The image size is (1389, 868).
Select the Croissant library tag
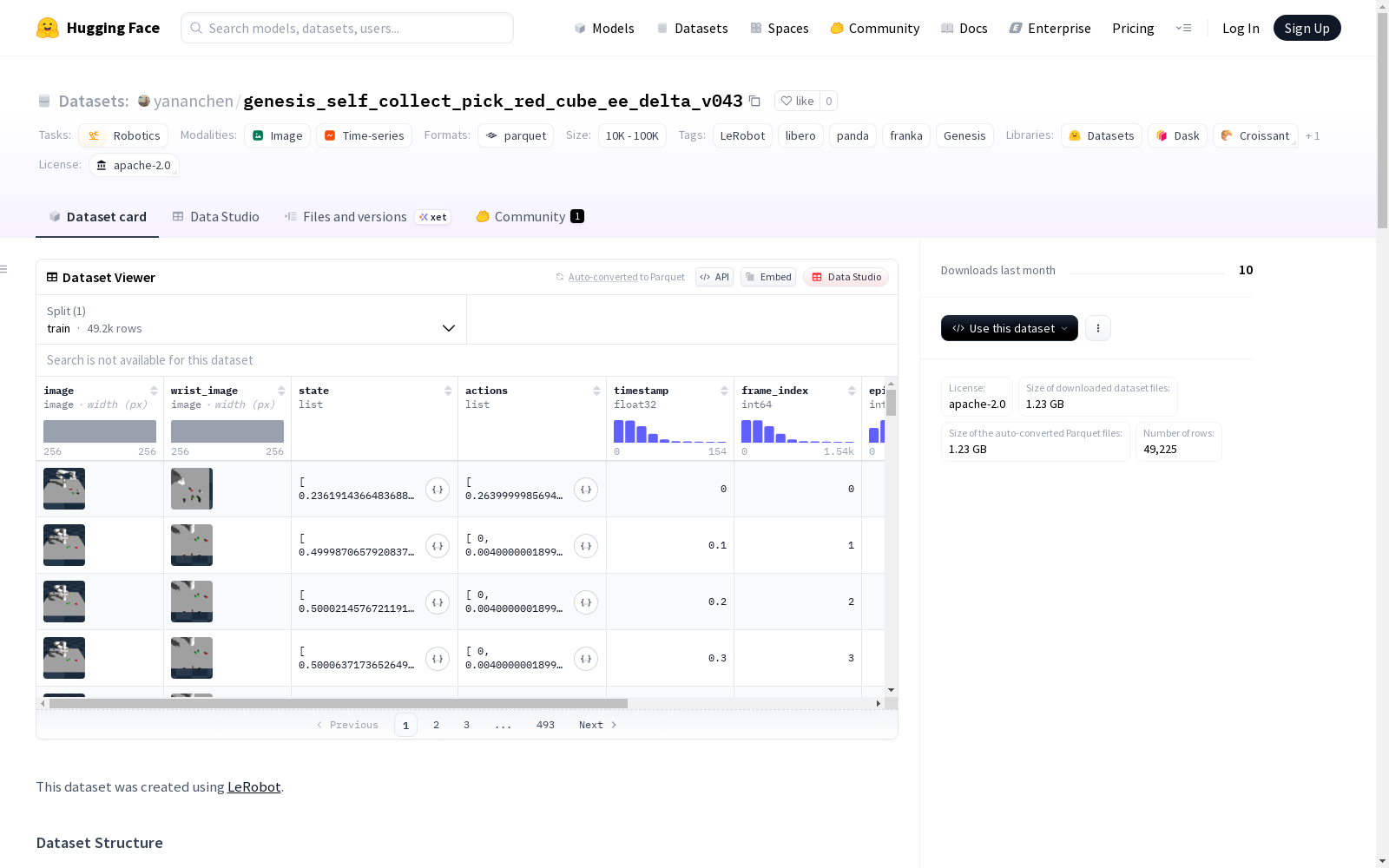click(x=1255, y=135)
